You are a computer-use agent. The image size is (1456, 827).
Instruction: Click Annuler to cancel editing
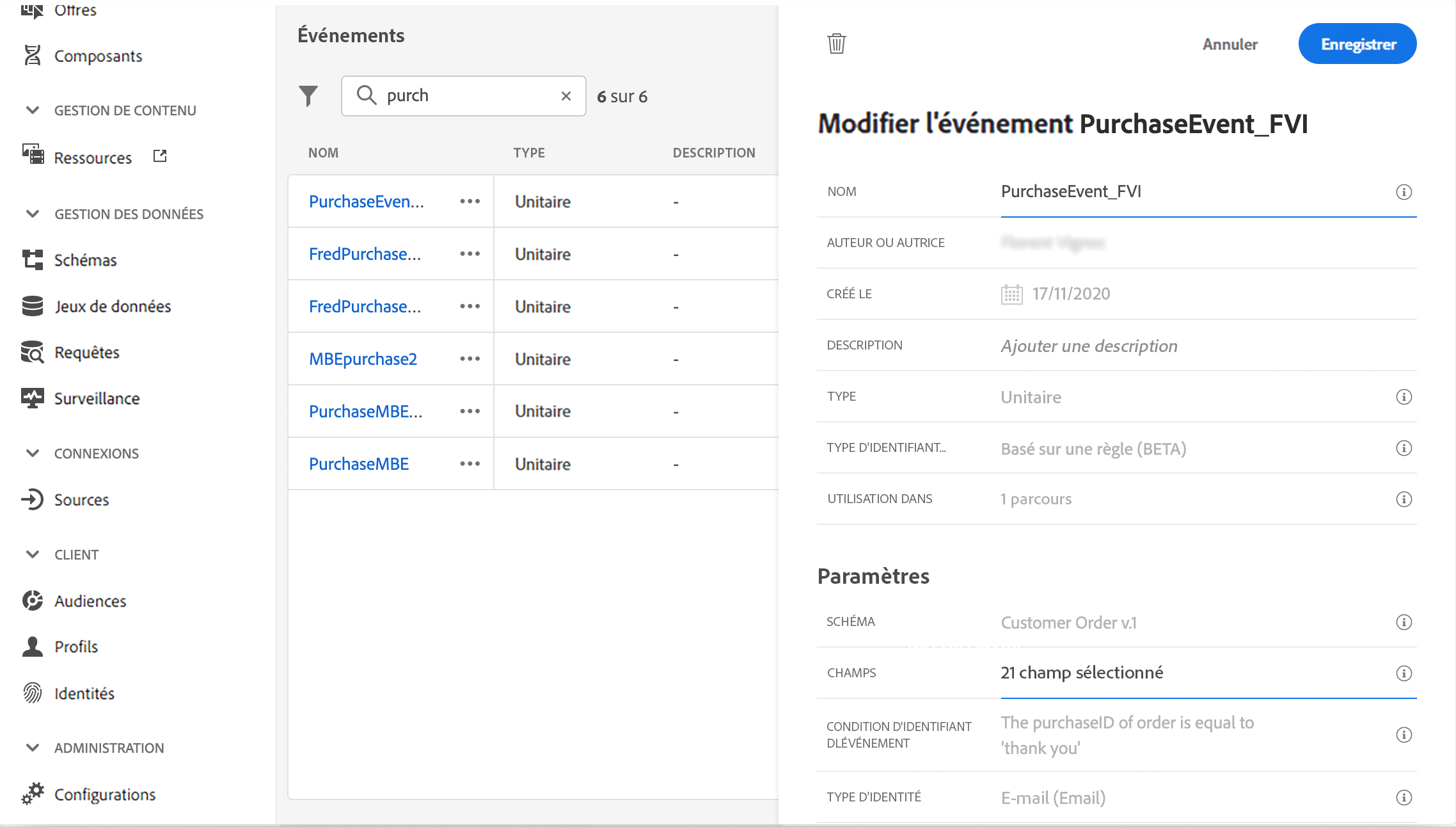pyautogui.click(x=1230, y=44)
